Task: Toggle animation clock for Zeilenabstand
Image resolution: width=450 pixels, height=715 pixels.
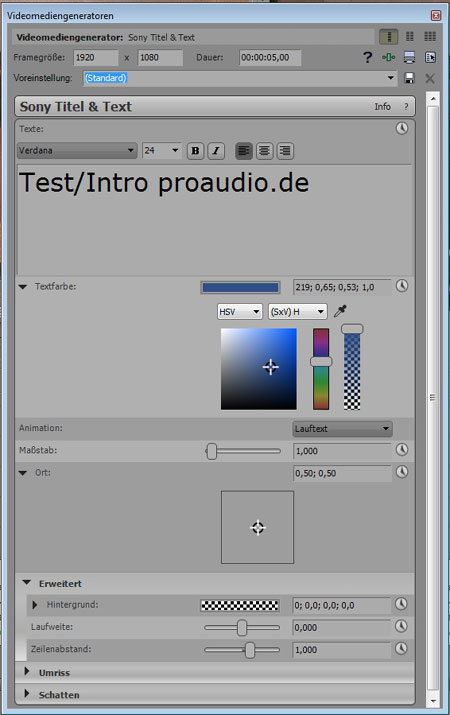Action: tap(401, 648)
